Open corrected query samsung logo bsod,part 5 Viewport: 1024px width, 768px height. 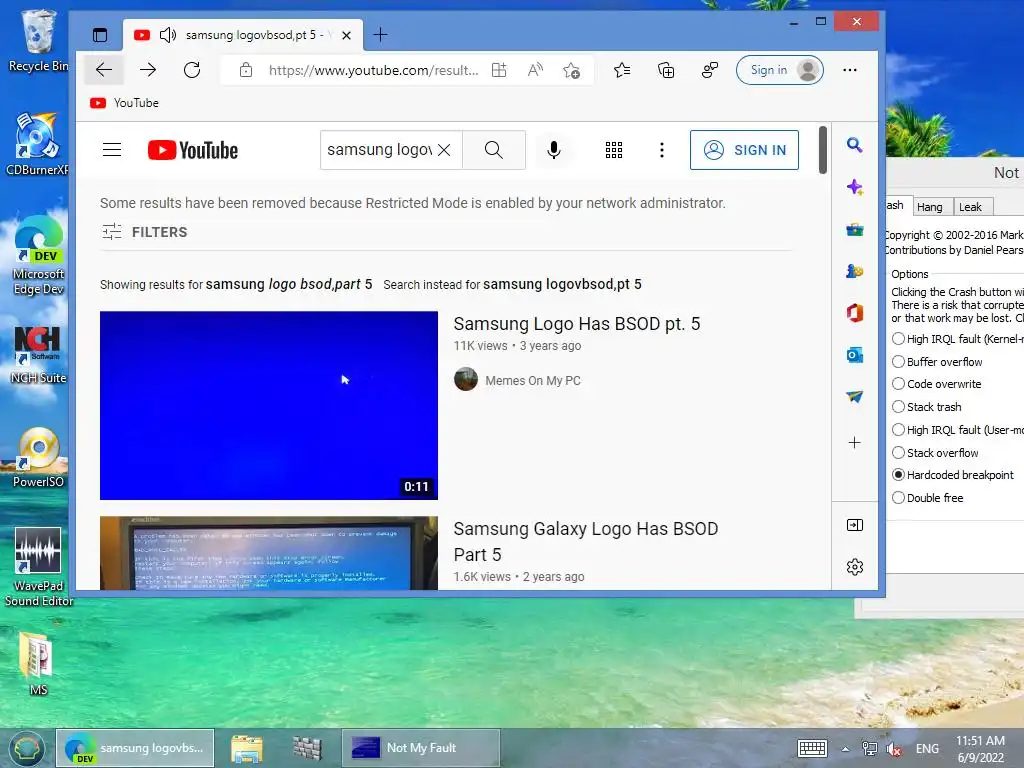pos(289,284)
